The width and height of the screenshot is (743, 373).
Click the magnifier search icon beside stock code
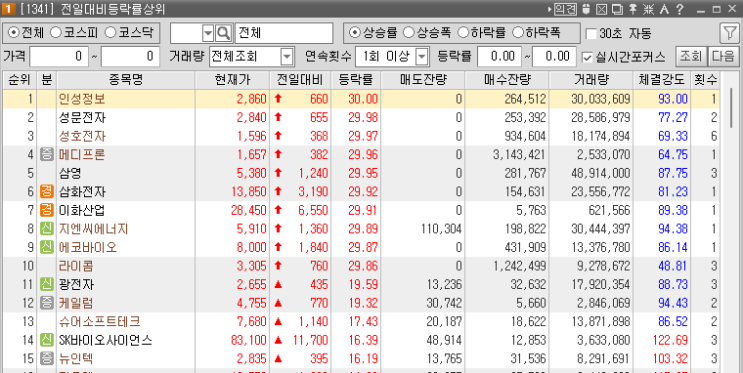coord(223,33)
